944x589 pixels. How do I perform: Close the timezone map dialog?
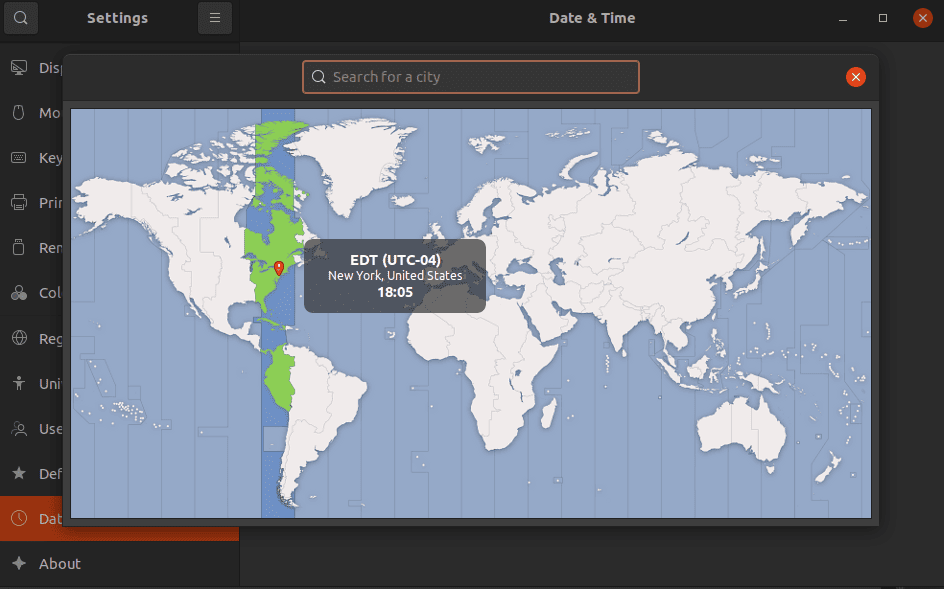pyautogui.click(x=855, y=77)
